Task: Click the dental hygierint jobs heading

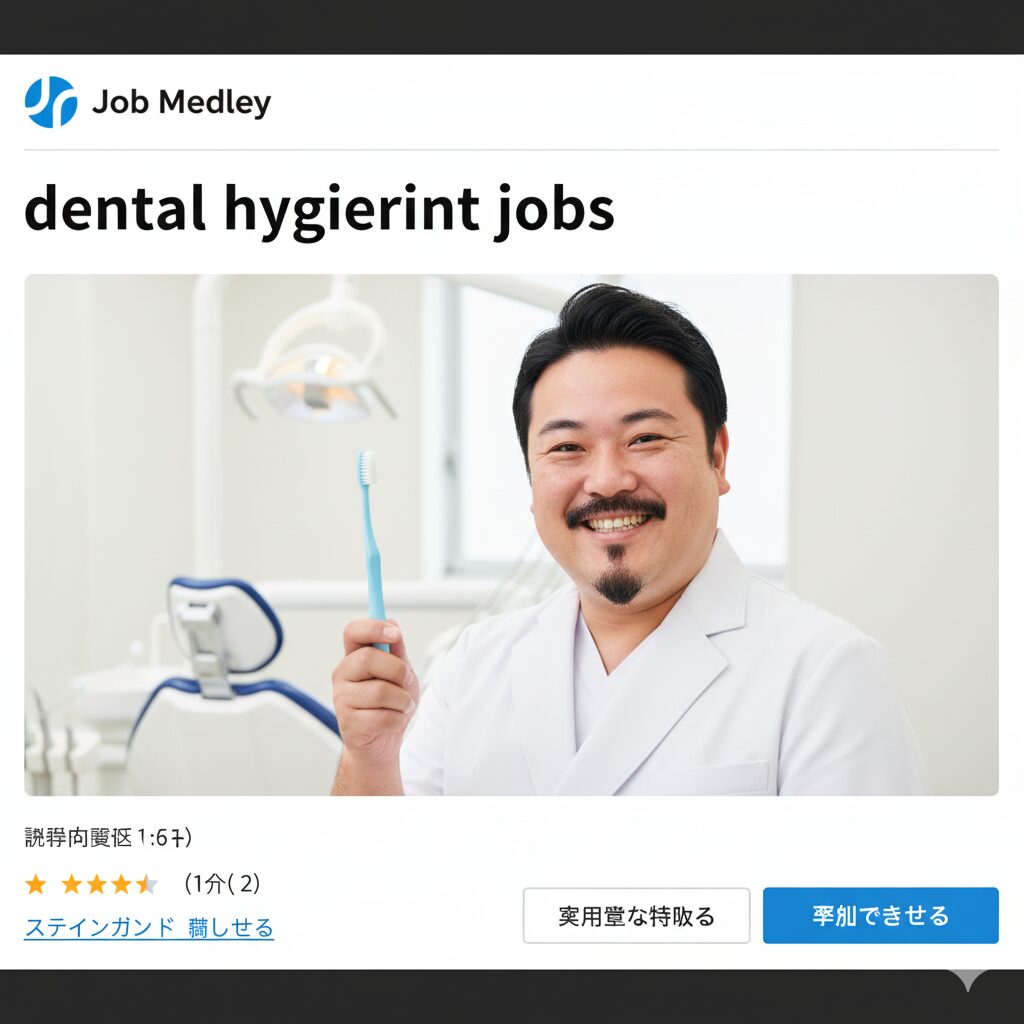Action: [319, 211]
